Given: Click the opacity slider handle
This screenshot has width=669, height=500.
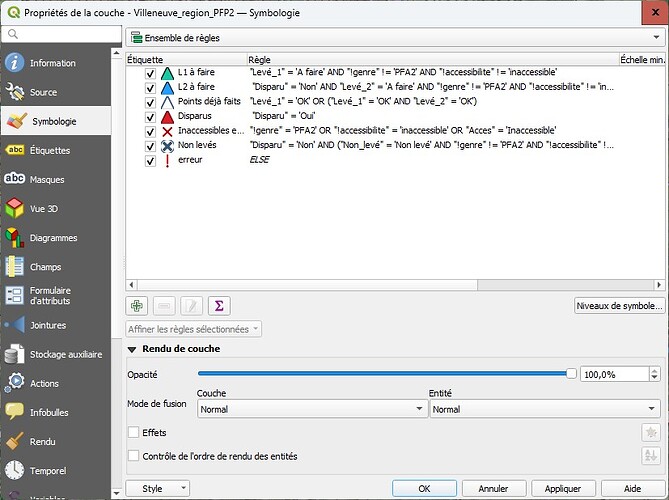Looking at the screenshot, I should click(571, 374).
